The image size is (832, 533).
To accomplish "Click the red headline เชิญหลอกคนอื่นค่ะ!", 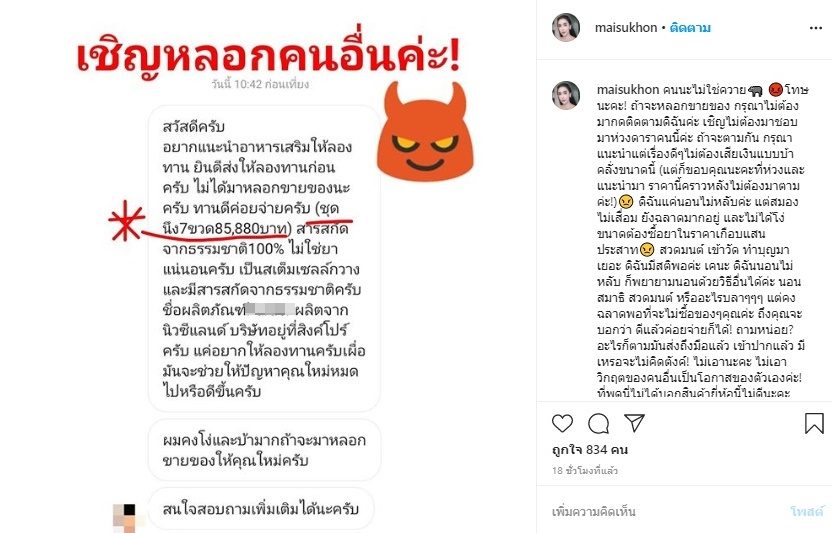I will 268,56.
